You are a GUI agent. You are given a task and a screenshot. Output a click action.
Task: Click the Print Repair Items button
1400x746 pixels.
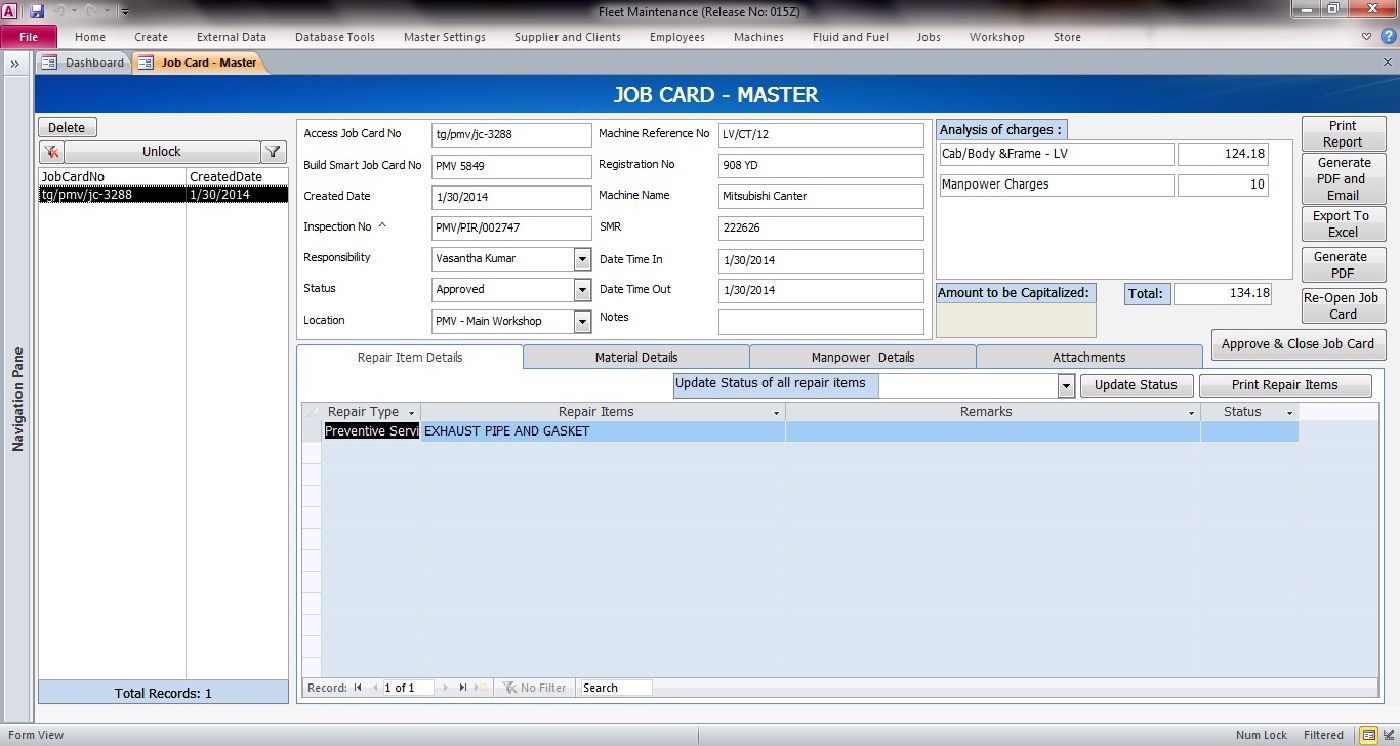1285,385
